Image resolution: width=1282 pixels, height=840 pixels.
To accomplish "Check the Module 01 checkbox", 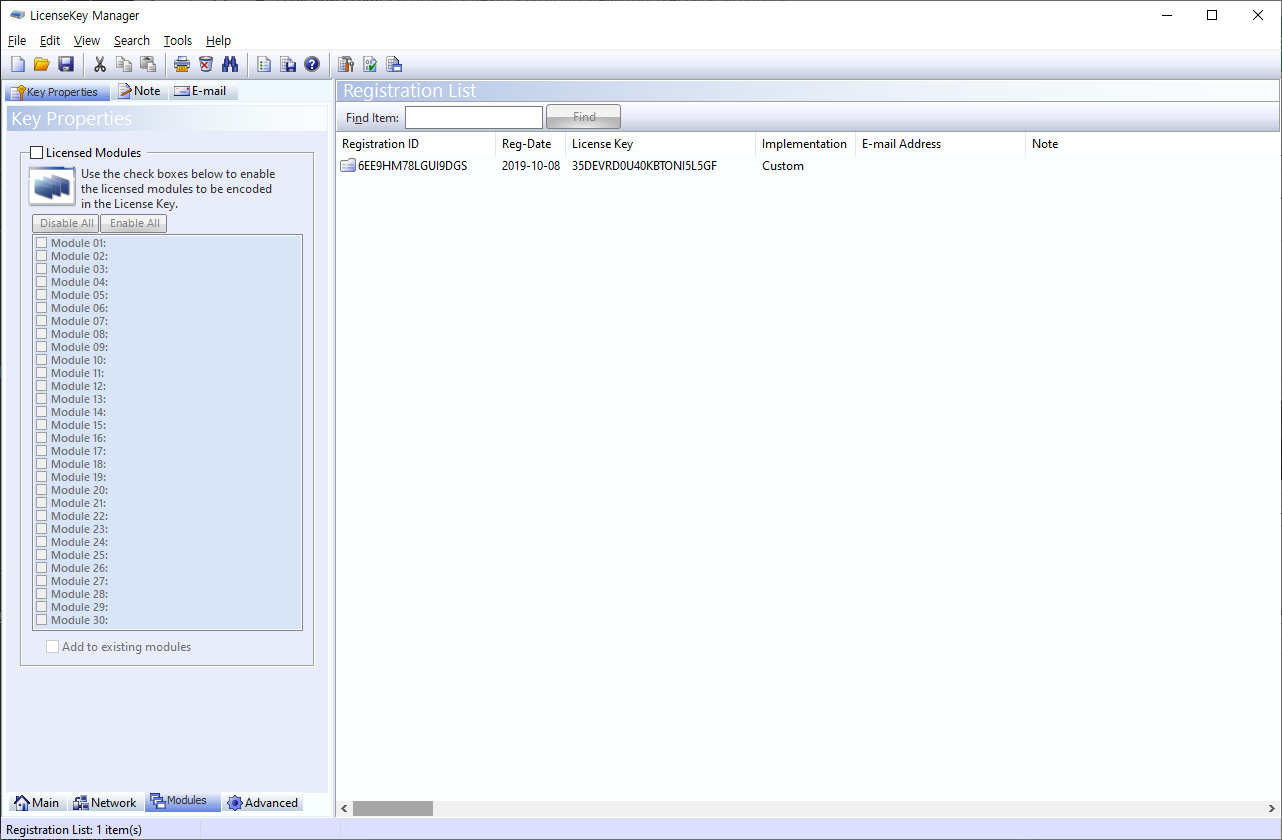I will 42,243.
